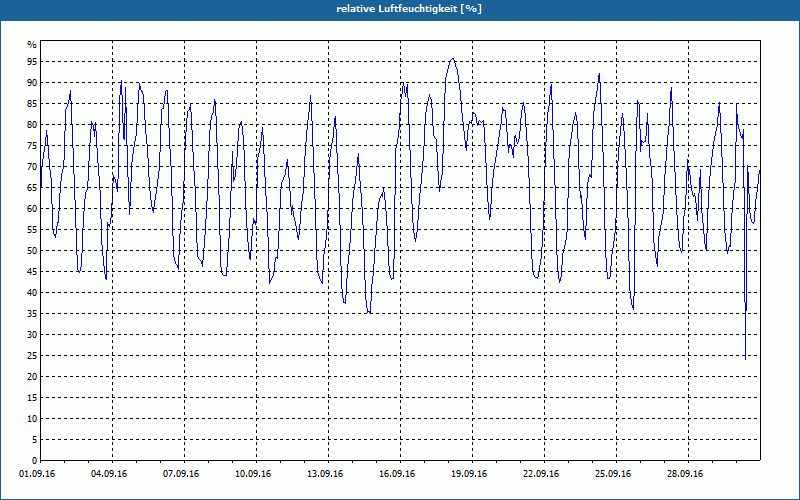Click the lowest humidity dip near 24%

[x=745, y=359]
